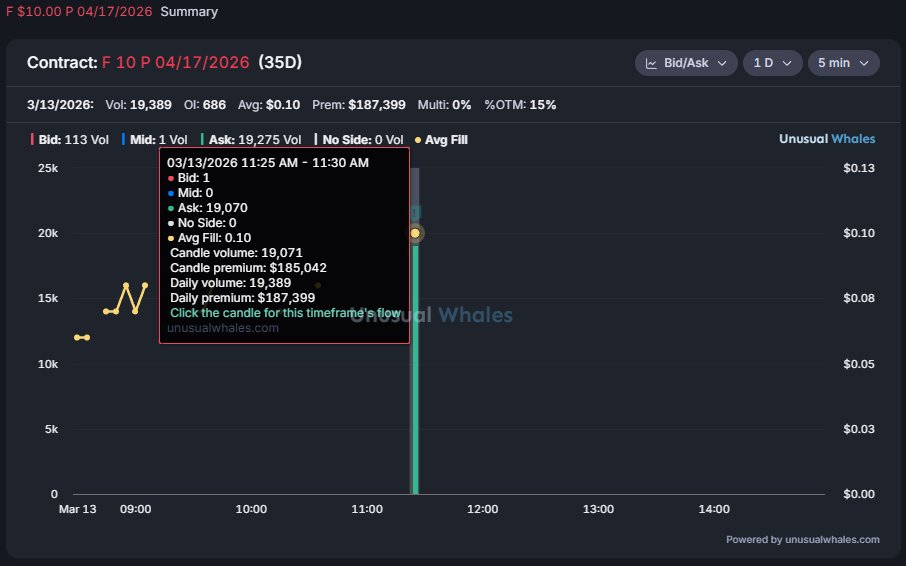Toggle the Avg Fill legend series
This screenshot has height=566, width=906.
pos(441,140)
